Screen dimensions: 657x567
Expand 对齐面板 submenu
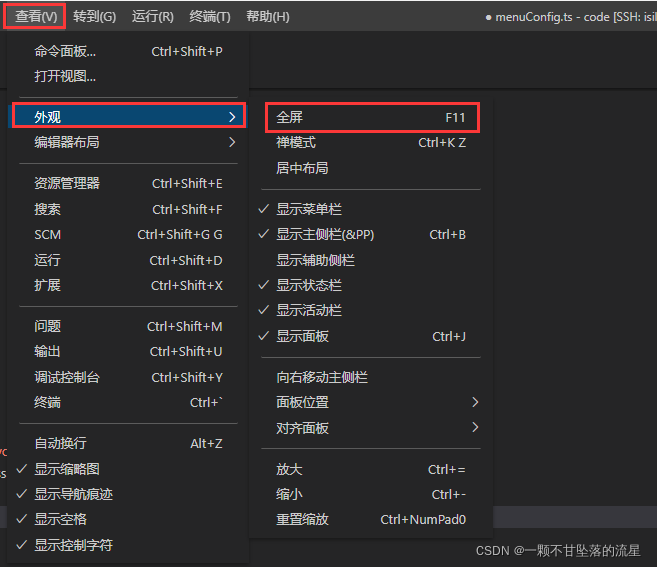(x=371, y=428)
